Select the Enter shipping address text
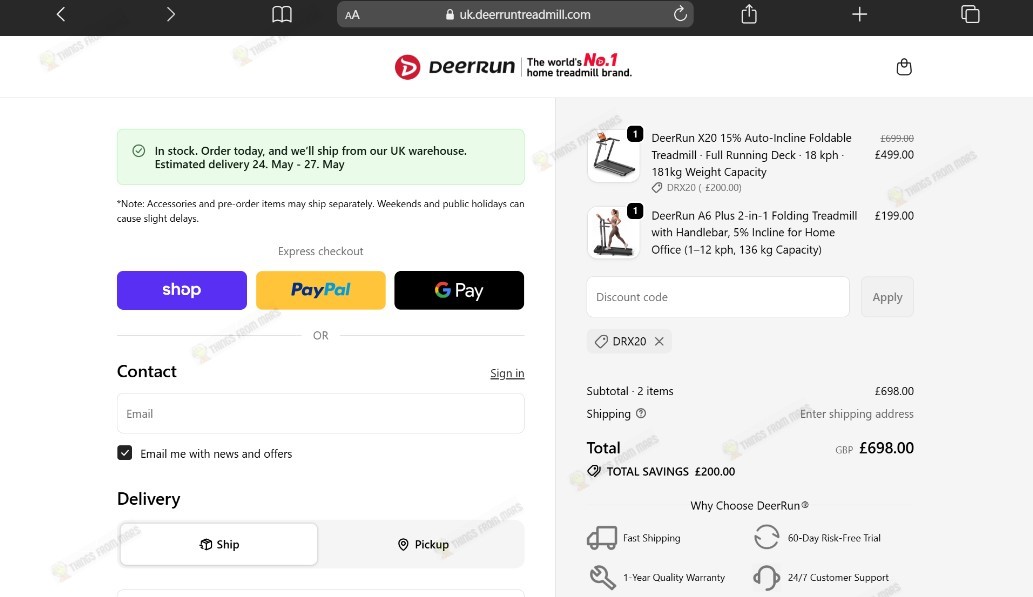This screenshot has height=597, width=1033. click(x=856, y=414)
